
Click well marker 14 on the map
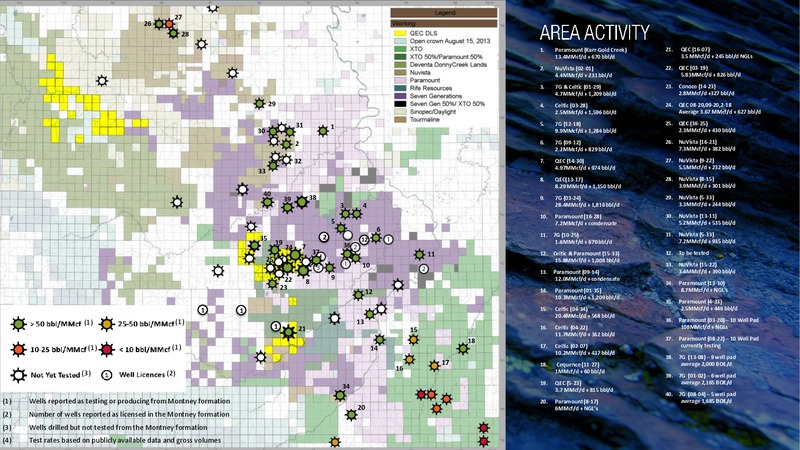click(x=380, y=339)
